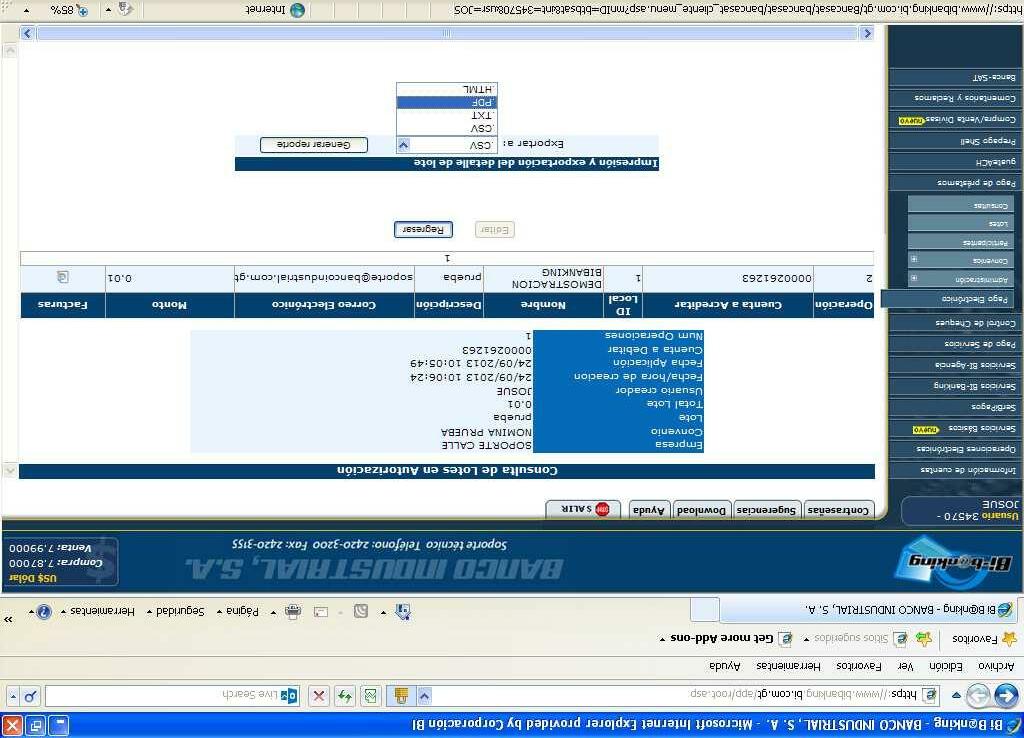
Task: Click the security lock icon in address bar
Action: [401, 696]
